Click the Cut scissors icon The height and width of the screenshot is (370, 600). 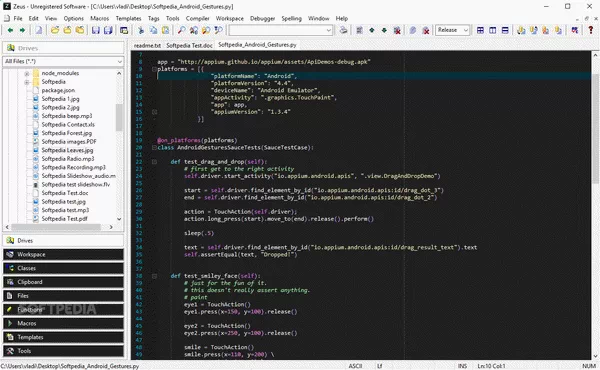(141, 30)
